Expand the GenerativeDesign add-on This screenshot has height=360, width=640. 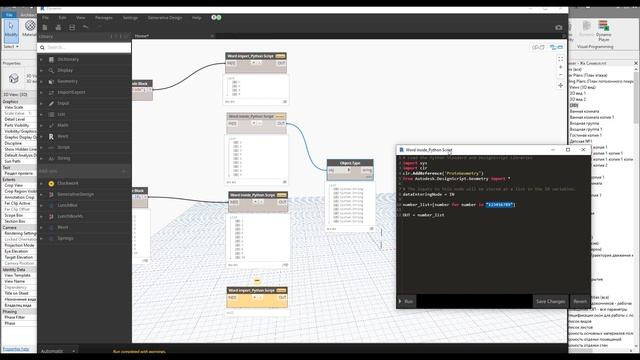[x=41, y=195]
